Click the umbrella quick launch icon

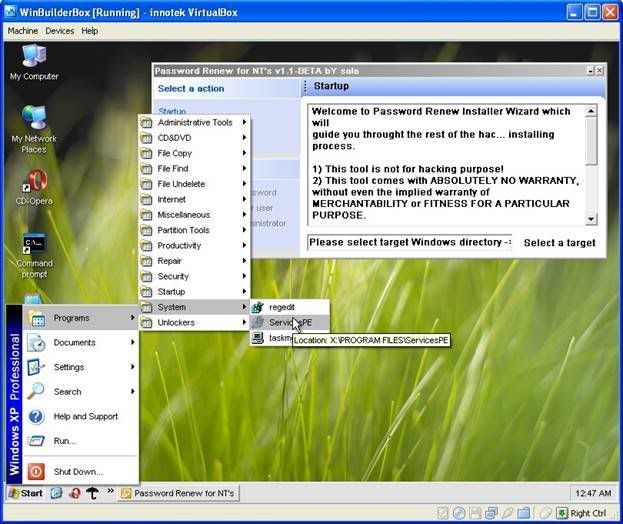coord(93,493)
